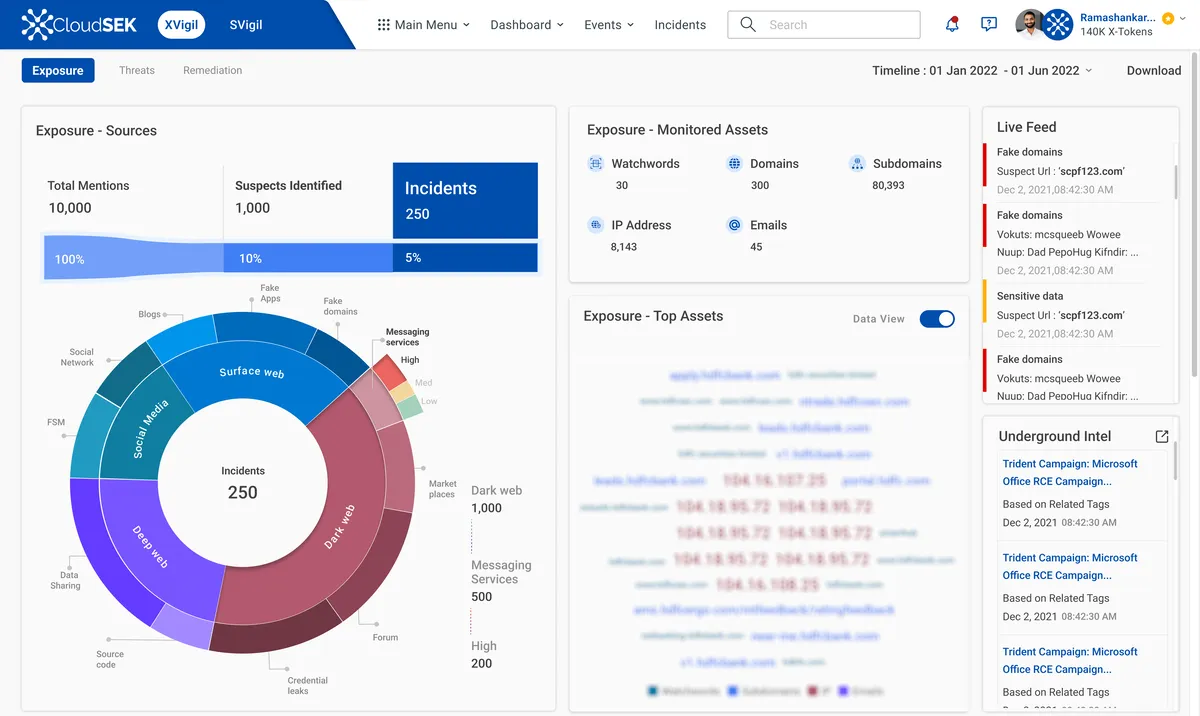Click the IP Address icon

point(597,224)
